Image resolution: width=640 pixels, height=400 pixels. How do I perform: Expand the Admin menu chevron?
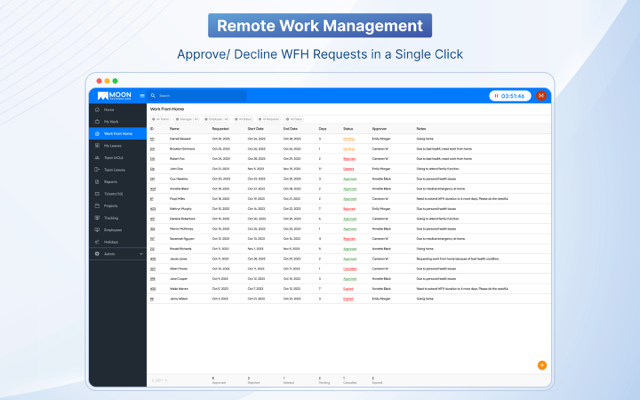coord(141,254)
